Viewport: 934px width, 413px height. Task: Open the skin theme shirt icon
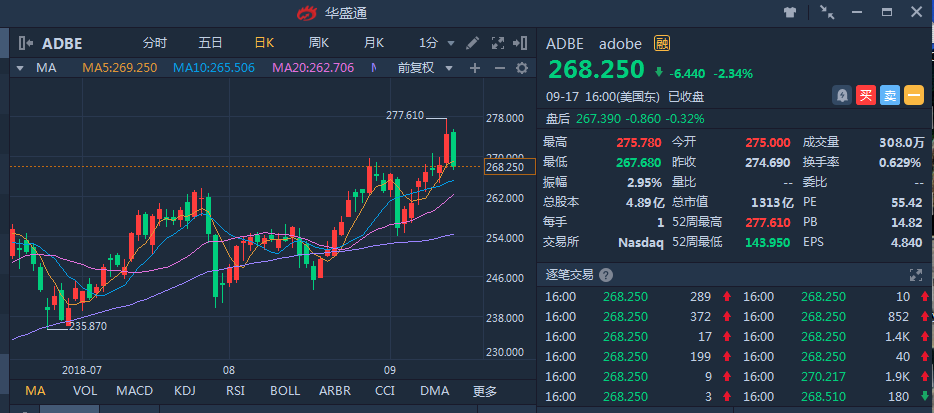[x=790, y=13]
